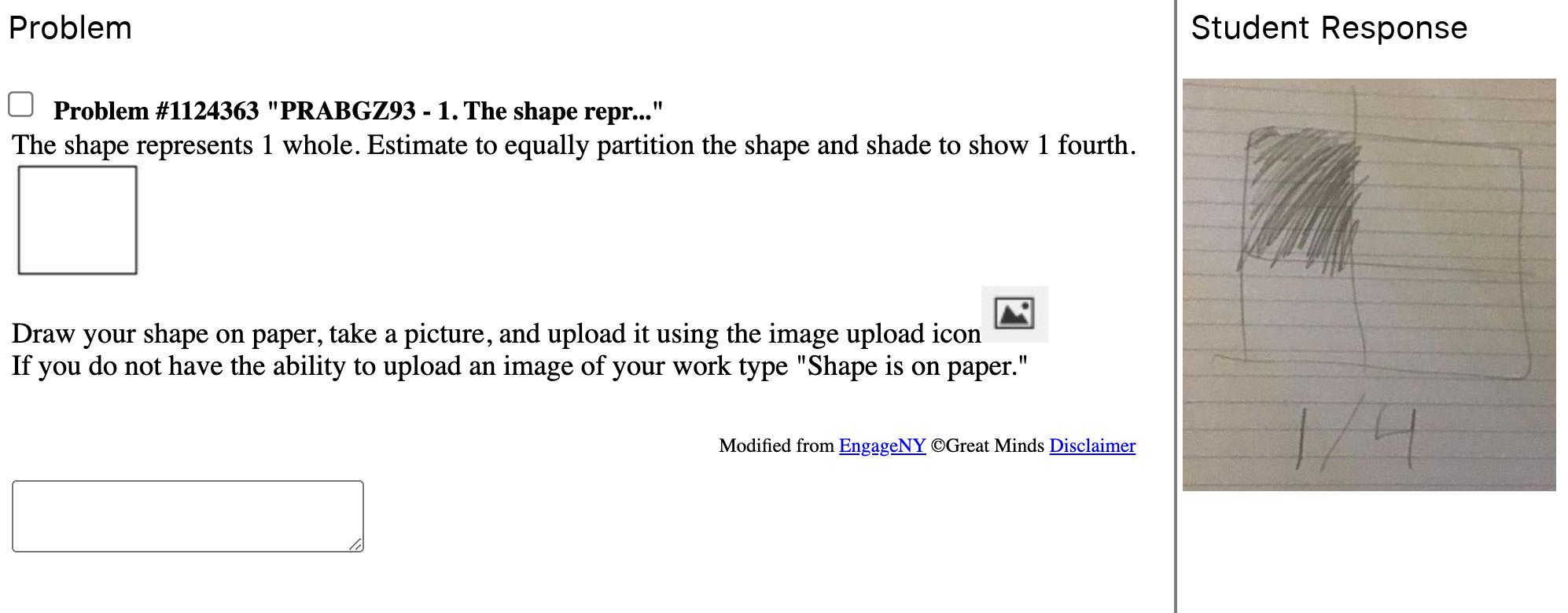The width and height of the screenshot is (1568, 613).
Task: Click the vertical divider between panels
Action: pyautogui.click(x=1176, y=306)
